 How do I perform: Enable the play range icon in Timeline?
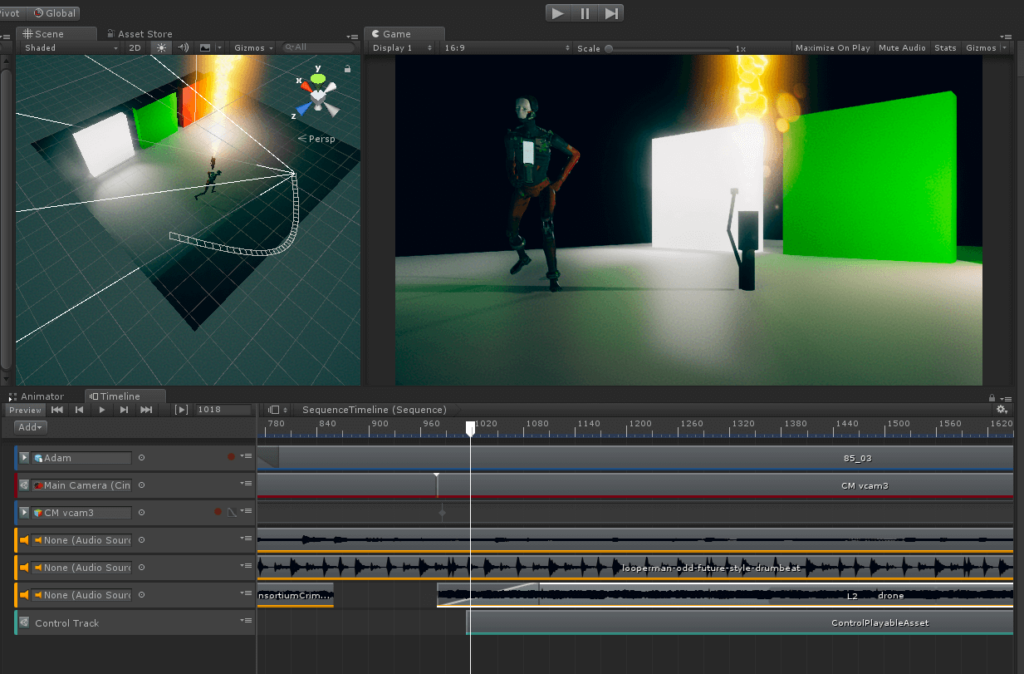point(181,410)
